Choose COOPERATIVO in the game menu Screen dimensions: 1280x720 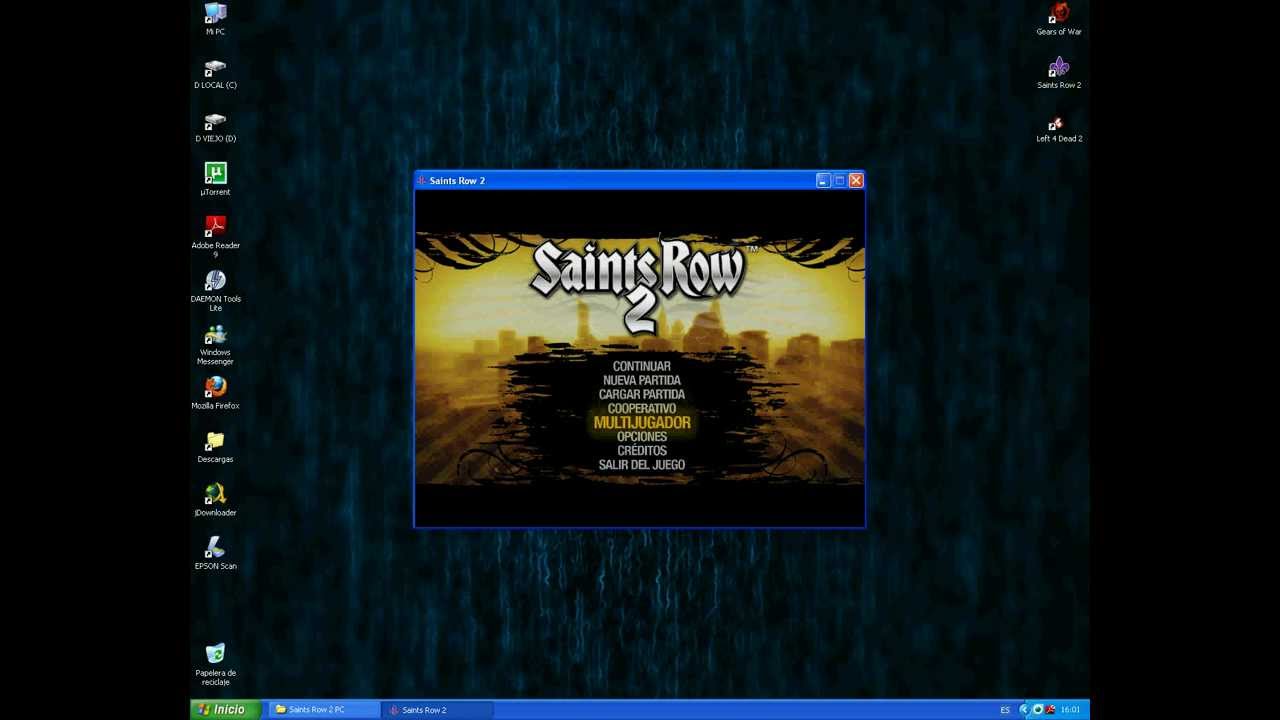pyautogui.click(x=641, y=408)
